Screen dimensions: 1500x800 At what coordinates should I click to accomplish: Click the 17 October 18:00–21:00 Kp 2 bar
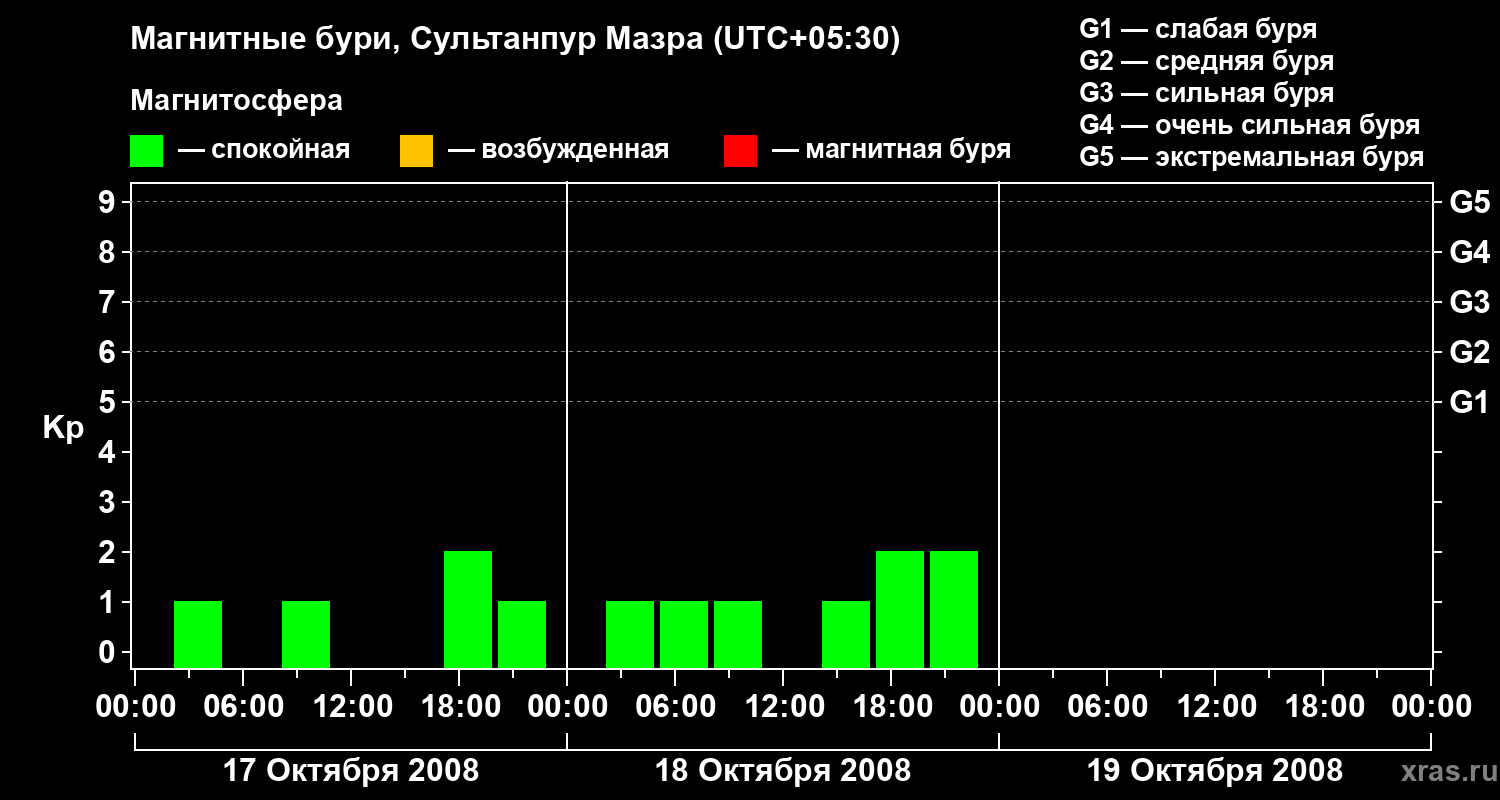coord(468,609)
